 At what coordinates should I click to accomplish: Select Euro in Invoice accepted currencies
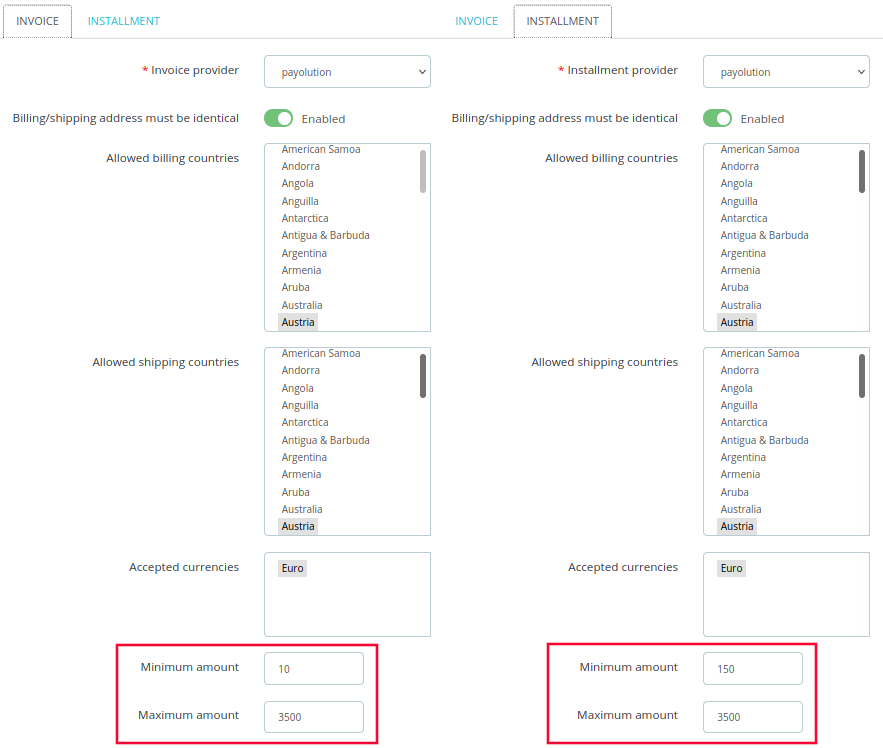[x=292, y=568]
